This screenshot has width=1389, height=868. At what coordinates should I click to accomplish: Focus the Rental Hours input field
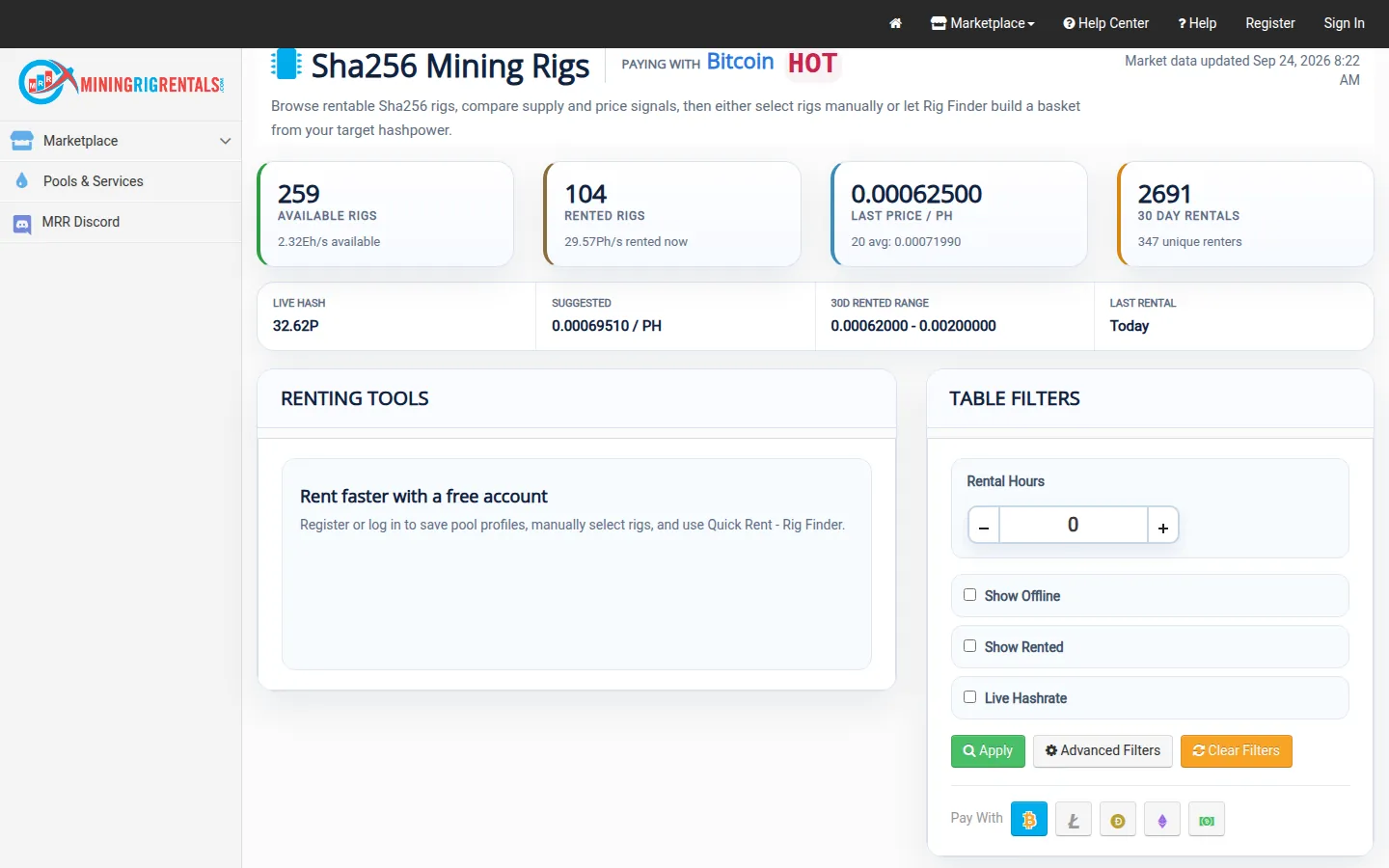(1074, 526)
